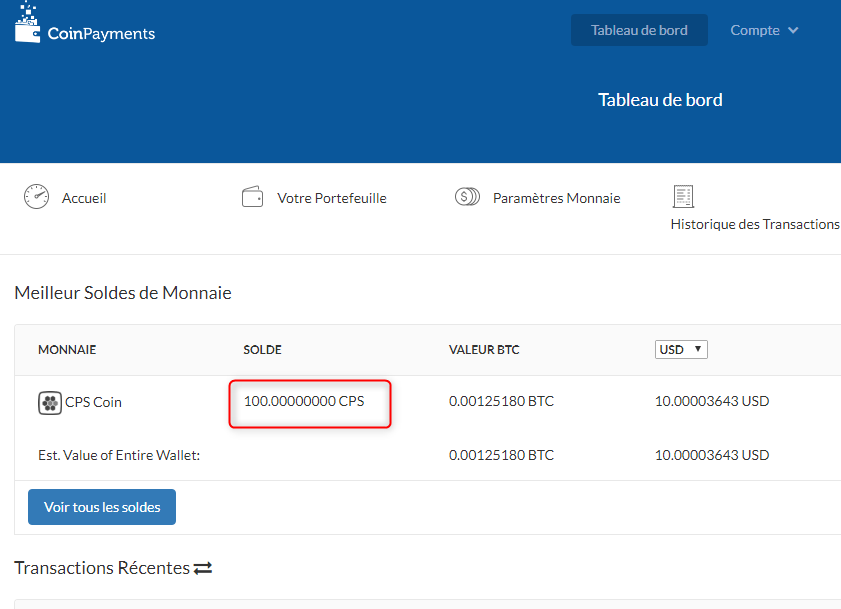This screenshot has width=841, height=609.
Task: Open the USD currency dropdown
Action: pos(681,349)
